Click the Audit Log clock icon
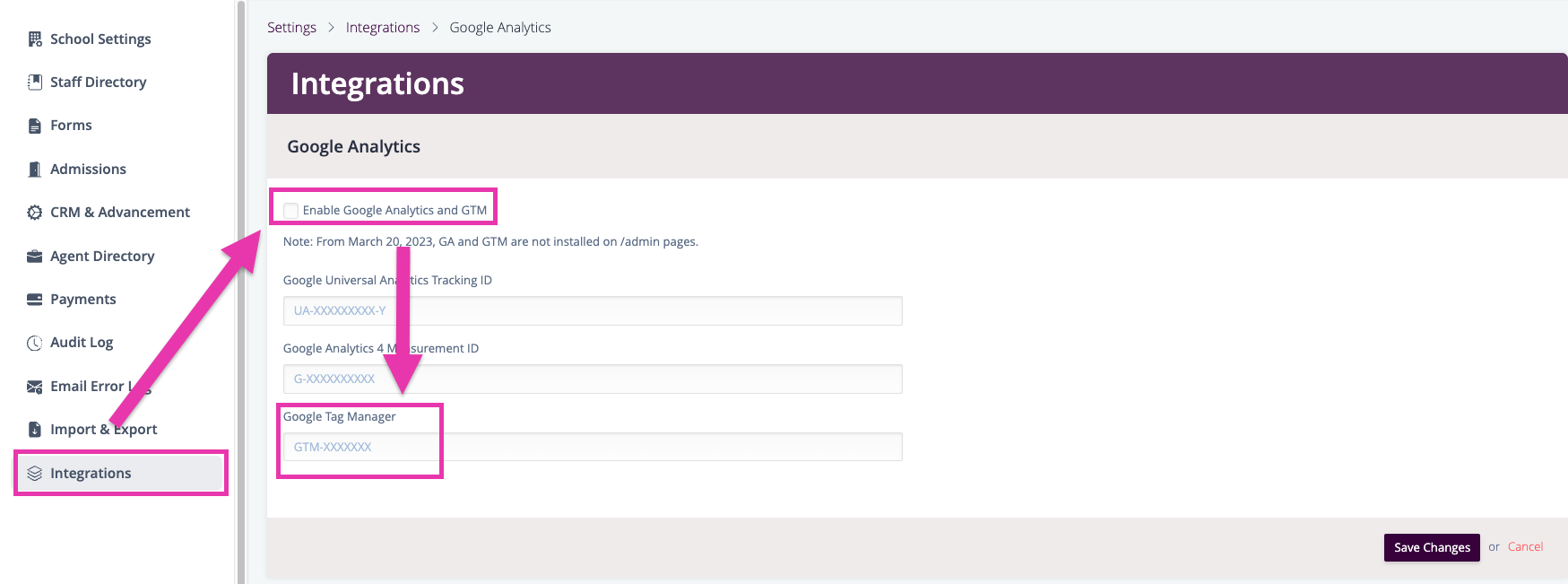 (35, 343)
